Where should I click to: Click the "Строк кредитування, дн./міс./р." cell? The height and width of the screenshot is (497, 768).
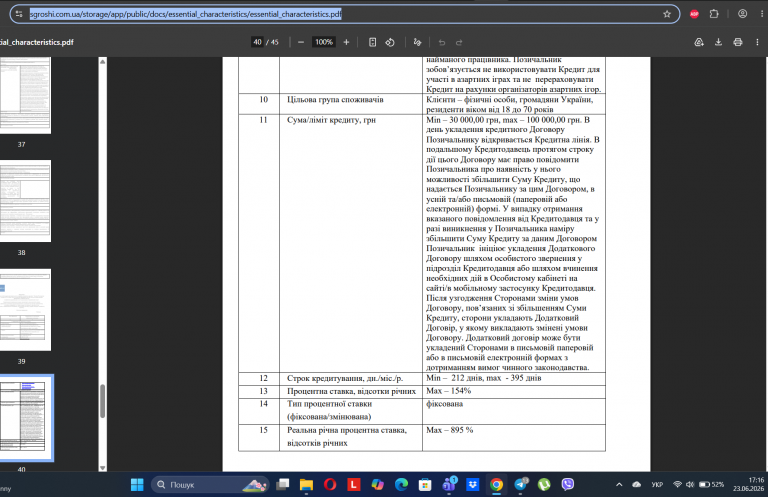[351, 379]
